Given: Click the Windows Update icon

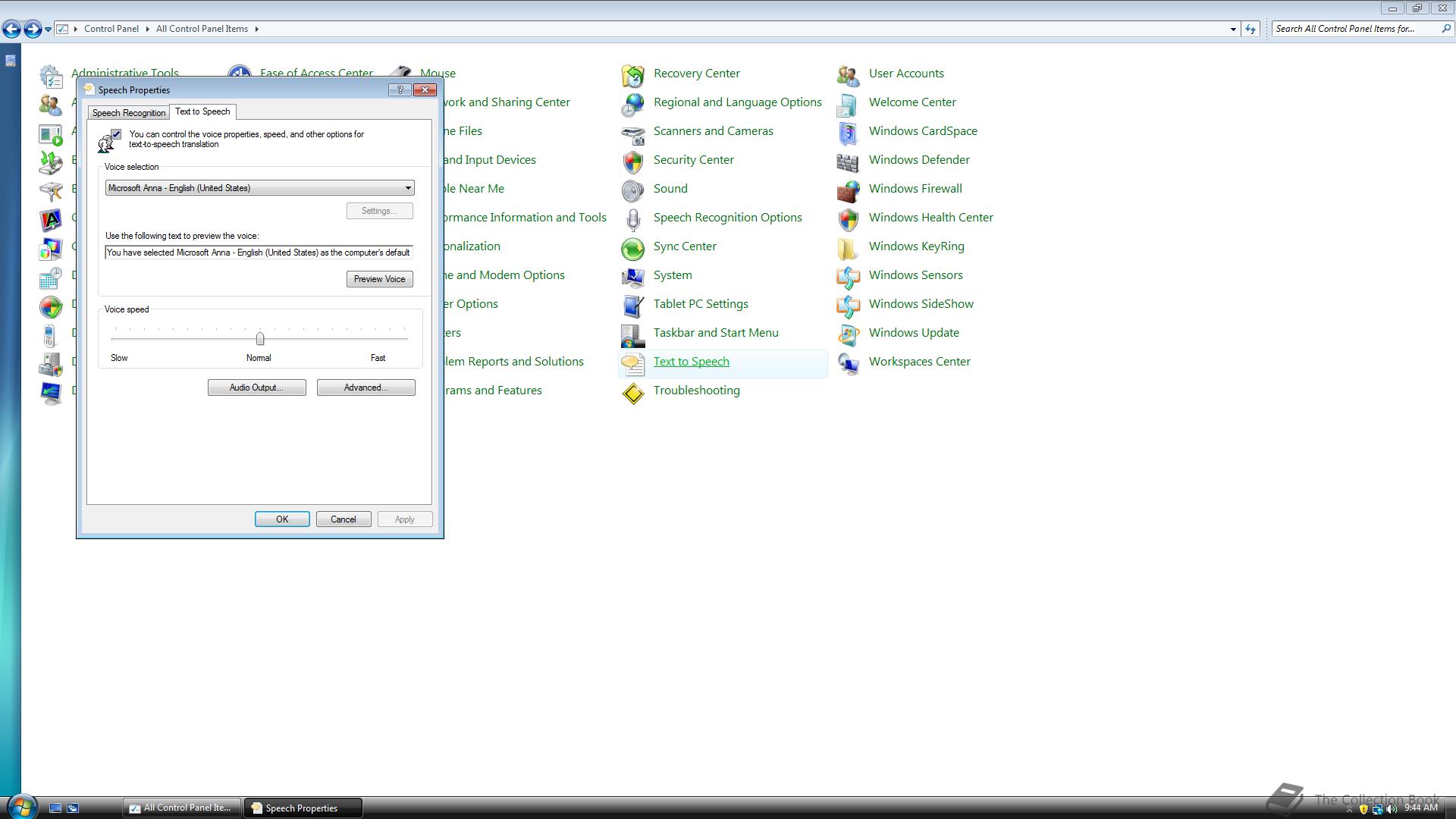Looking at the screenshot, I should [x=848, y=334].
